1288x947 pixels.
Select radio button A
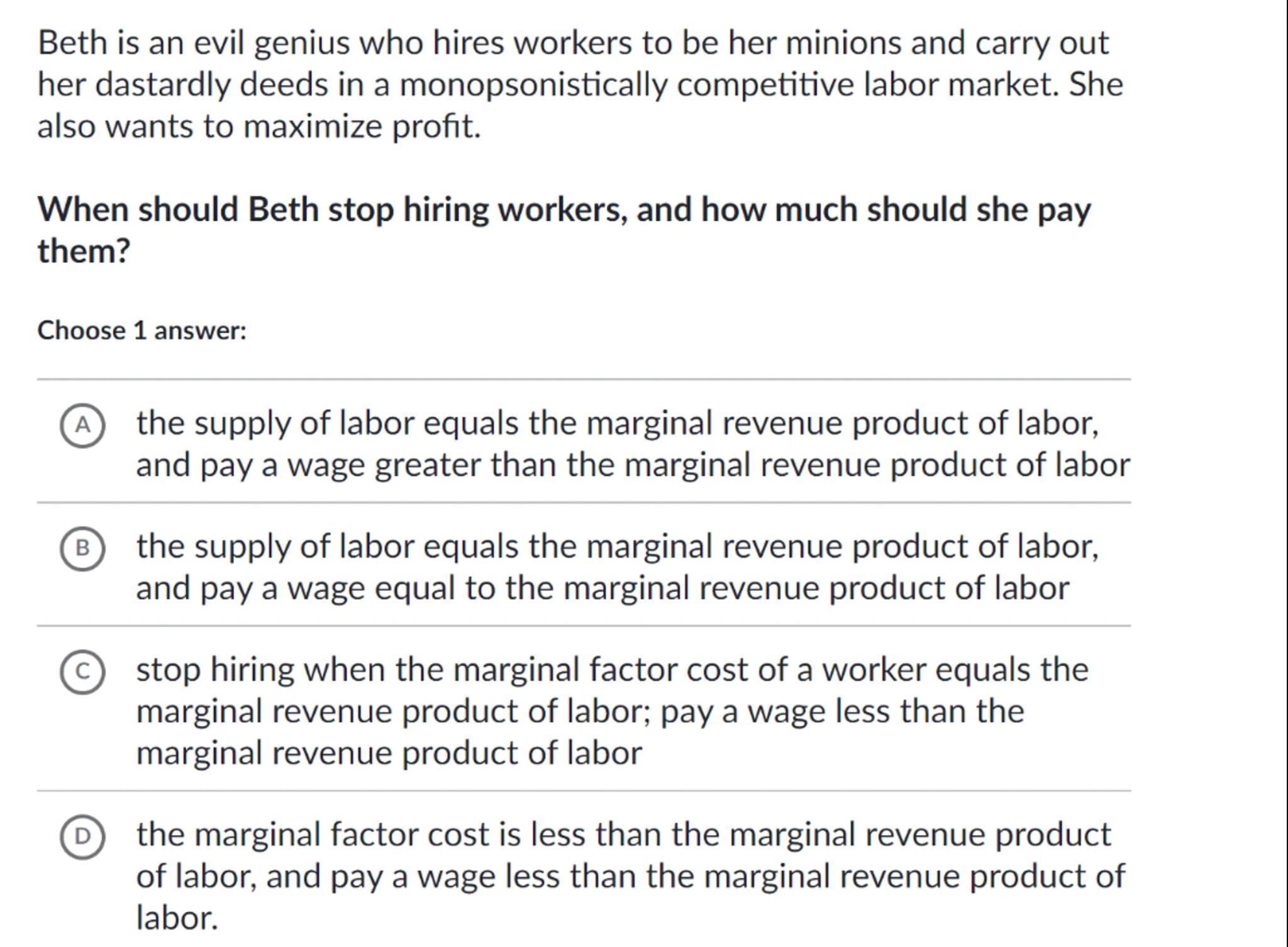(82, 426)
